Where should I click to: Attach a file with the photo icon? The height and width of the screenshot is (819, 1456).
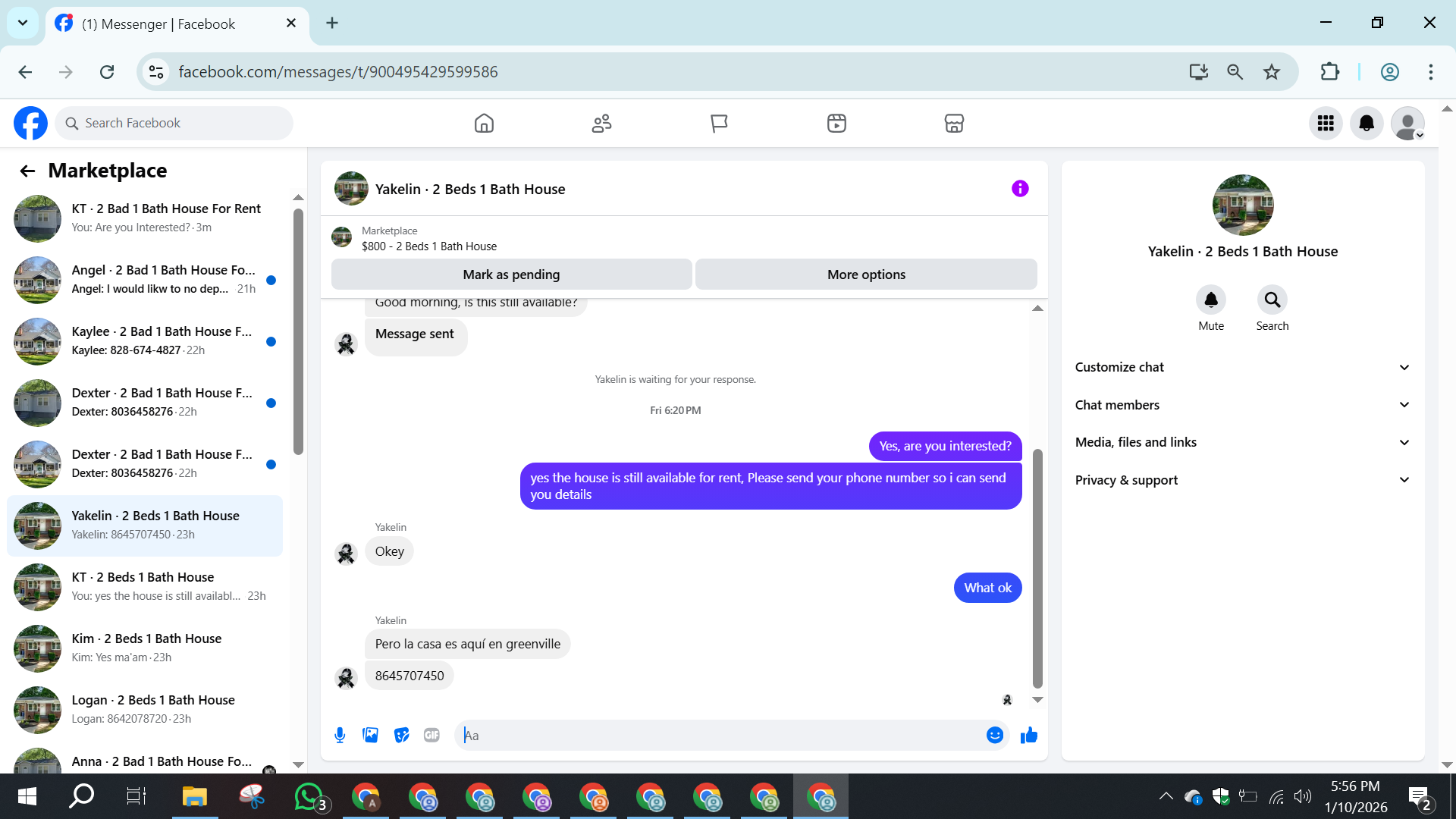pos(370,735)
